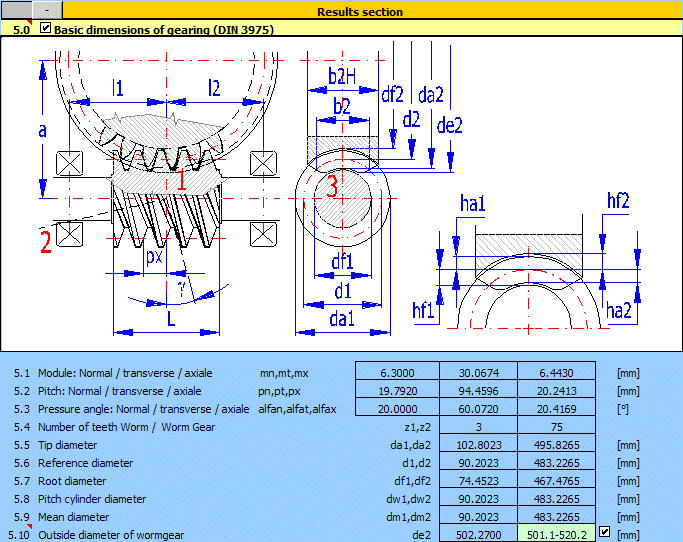Select symbol text dw1,dw2
The width and height of the screenshot is (683, 542).
(408, 499)
